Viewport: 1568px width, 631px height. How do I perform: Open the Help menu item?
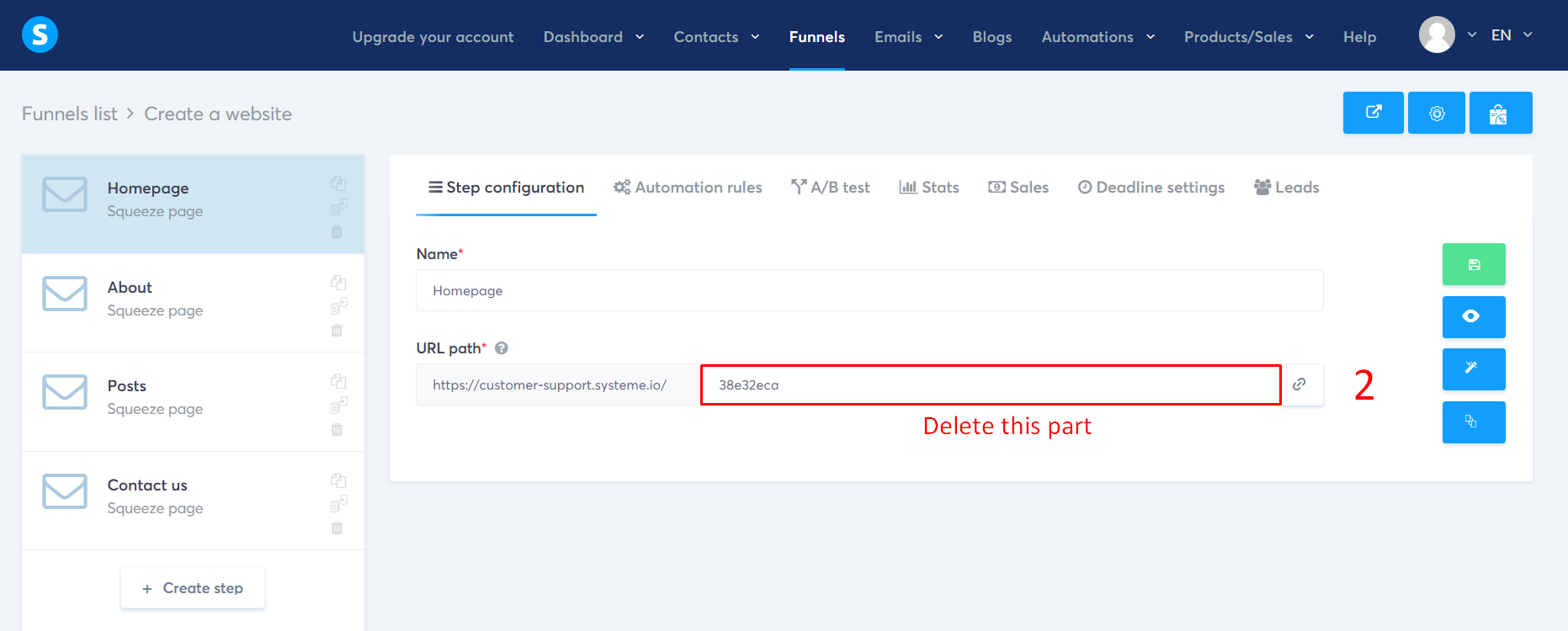1359,37
